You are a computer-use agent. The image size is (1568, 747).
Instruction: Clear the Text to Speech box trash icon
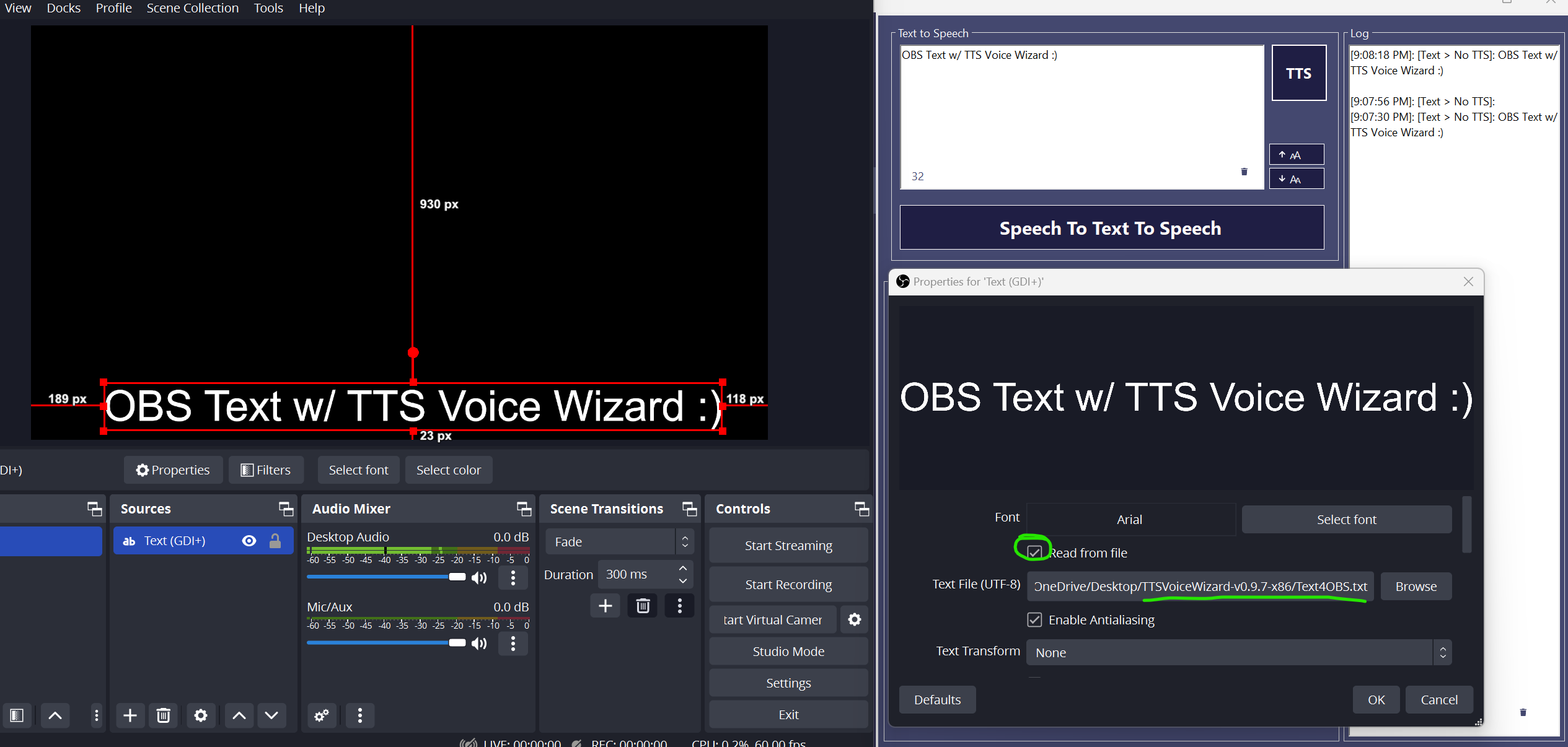(x=1244, y=172)
